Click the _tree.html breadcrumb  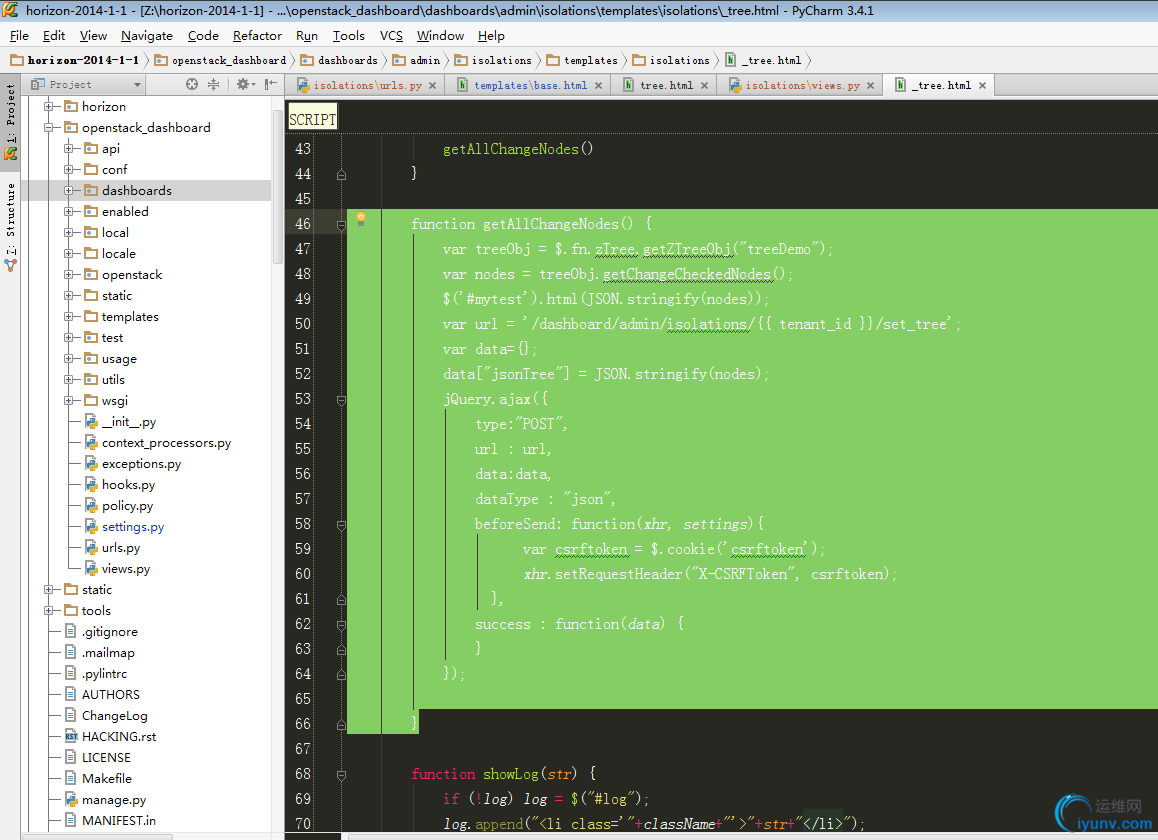click(x=764, y=61)
